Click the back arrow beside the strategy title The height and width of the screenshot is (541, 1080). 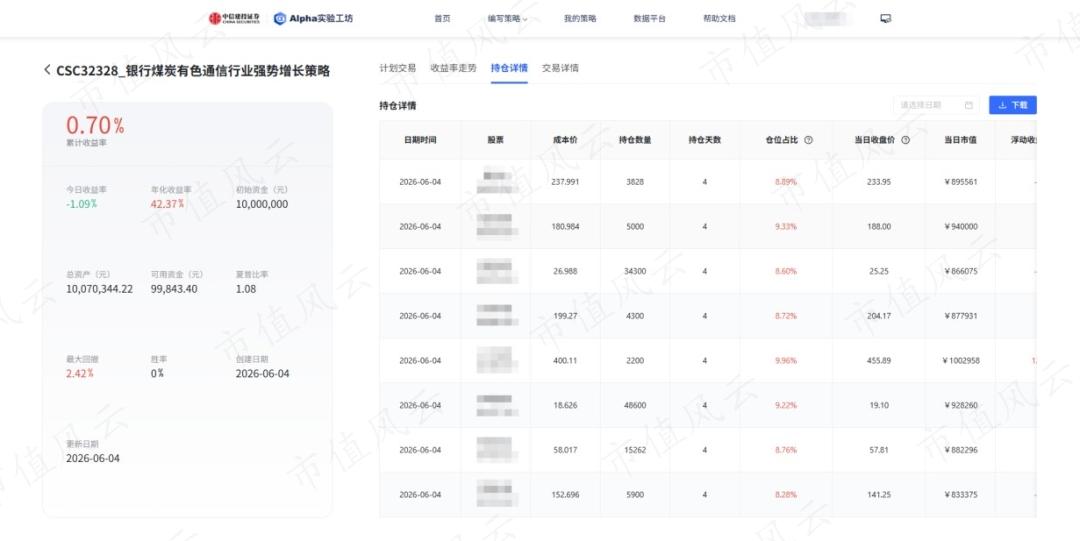pos(47,70)
